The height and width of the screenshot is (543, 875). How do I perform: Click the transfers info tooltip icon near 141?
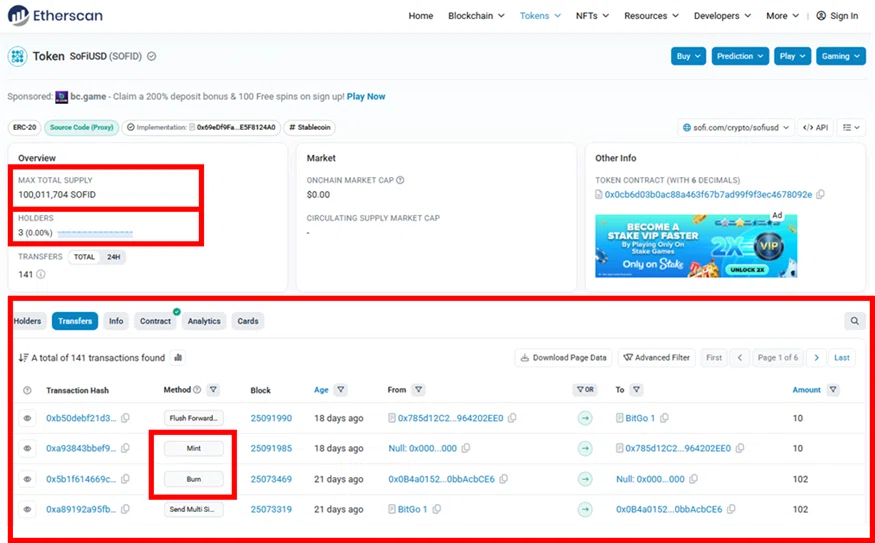[x=41, y=275]
